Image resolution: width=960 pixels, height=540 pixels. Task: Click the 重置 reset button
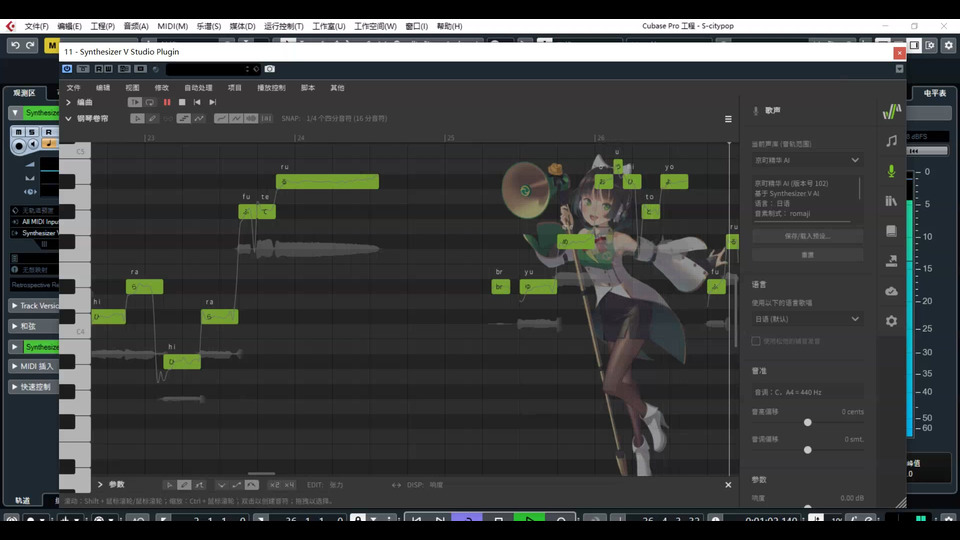[x=806, y=255]
